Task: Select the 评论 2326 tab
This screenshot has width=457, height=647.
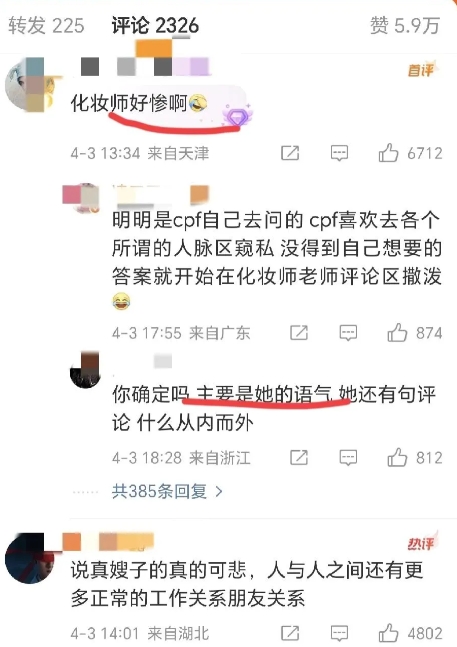Action: [x=155, y=26]
